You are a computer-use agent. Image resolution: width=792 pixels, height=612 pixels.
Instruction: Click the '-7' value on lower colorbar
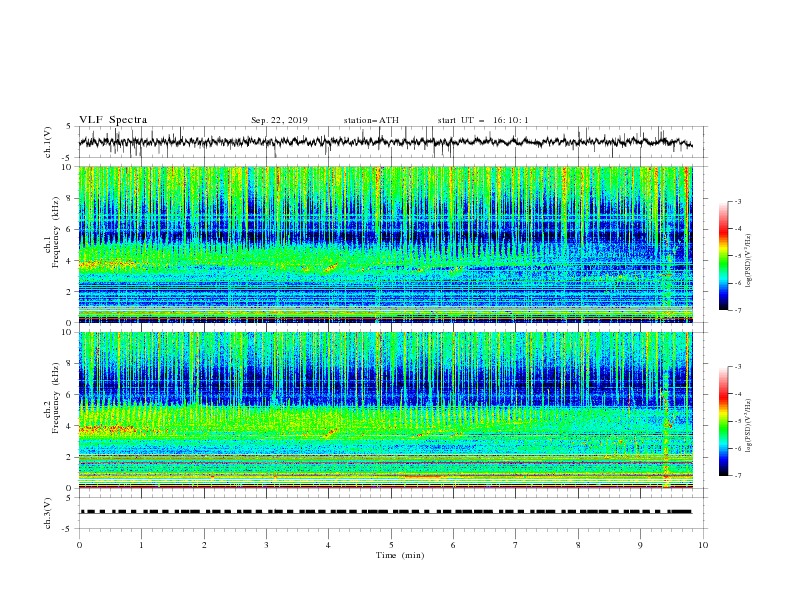[x=738, y=476]
